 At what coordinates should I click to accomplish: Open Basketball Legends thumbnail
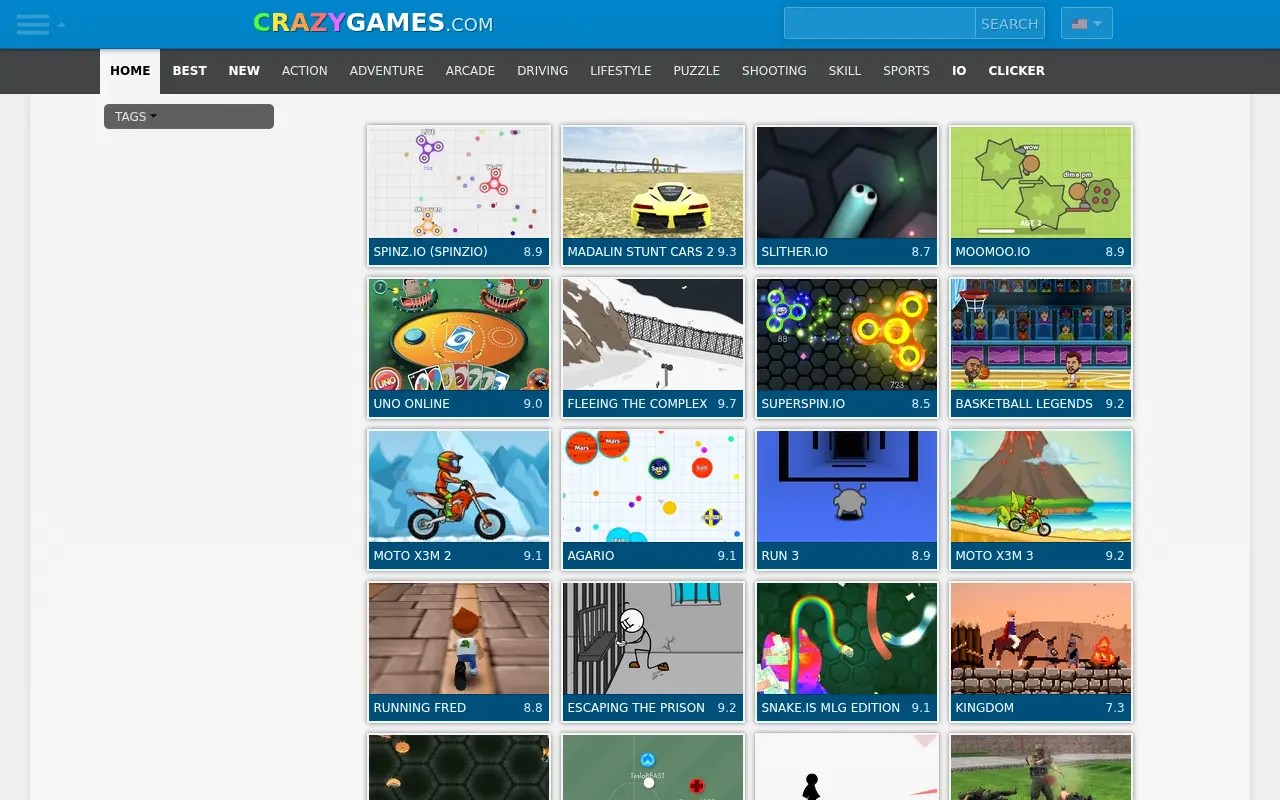point(1041,334)
